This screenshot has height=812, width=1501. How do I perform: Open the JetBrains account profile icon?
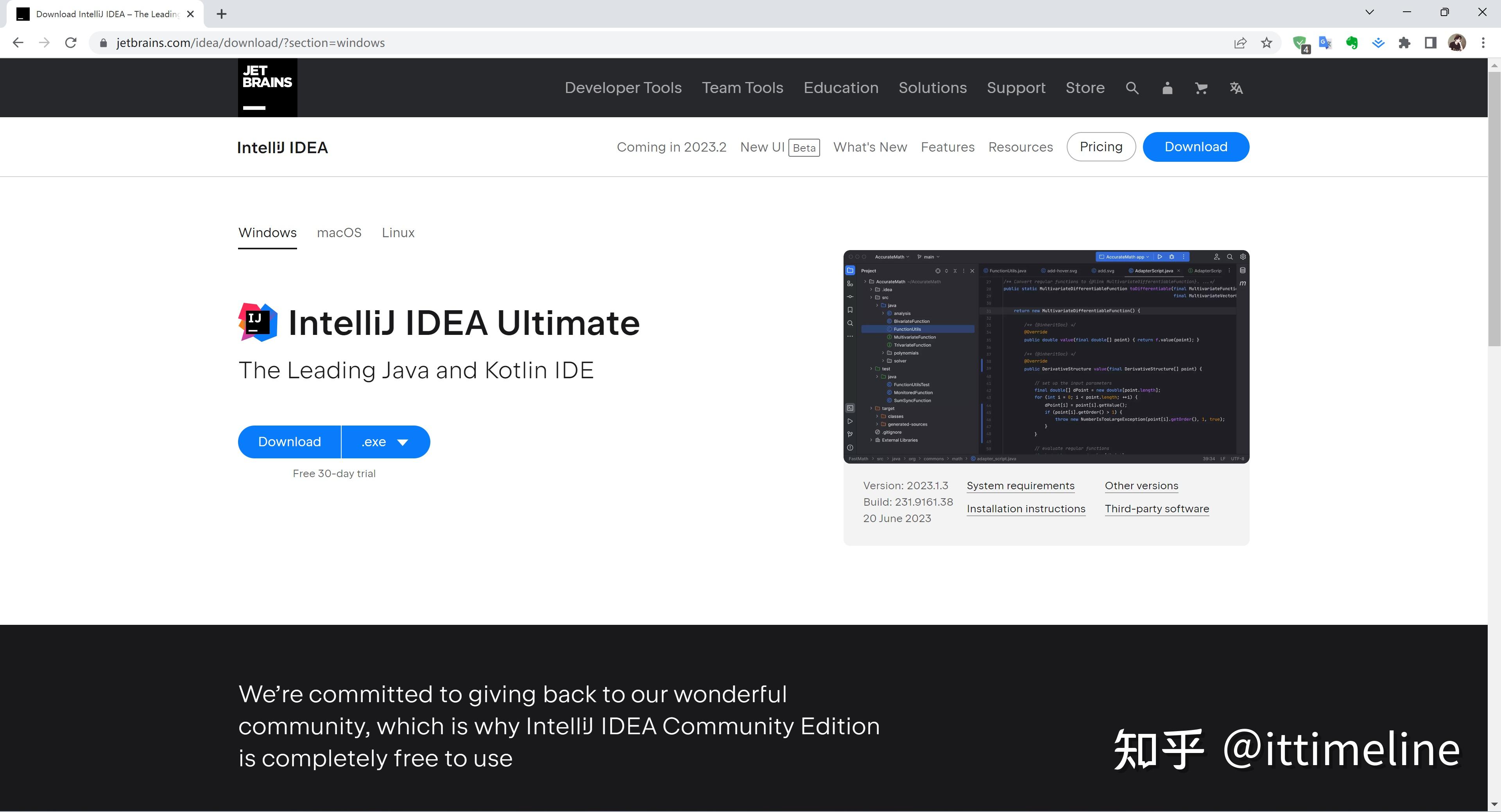point(1167,88)
